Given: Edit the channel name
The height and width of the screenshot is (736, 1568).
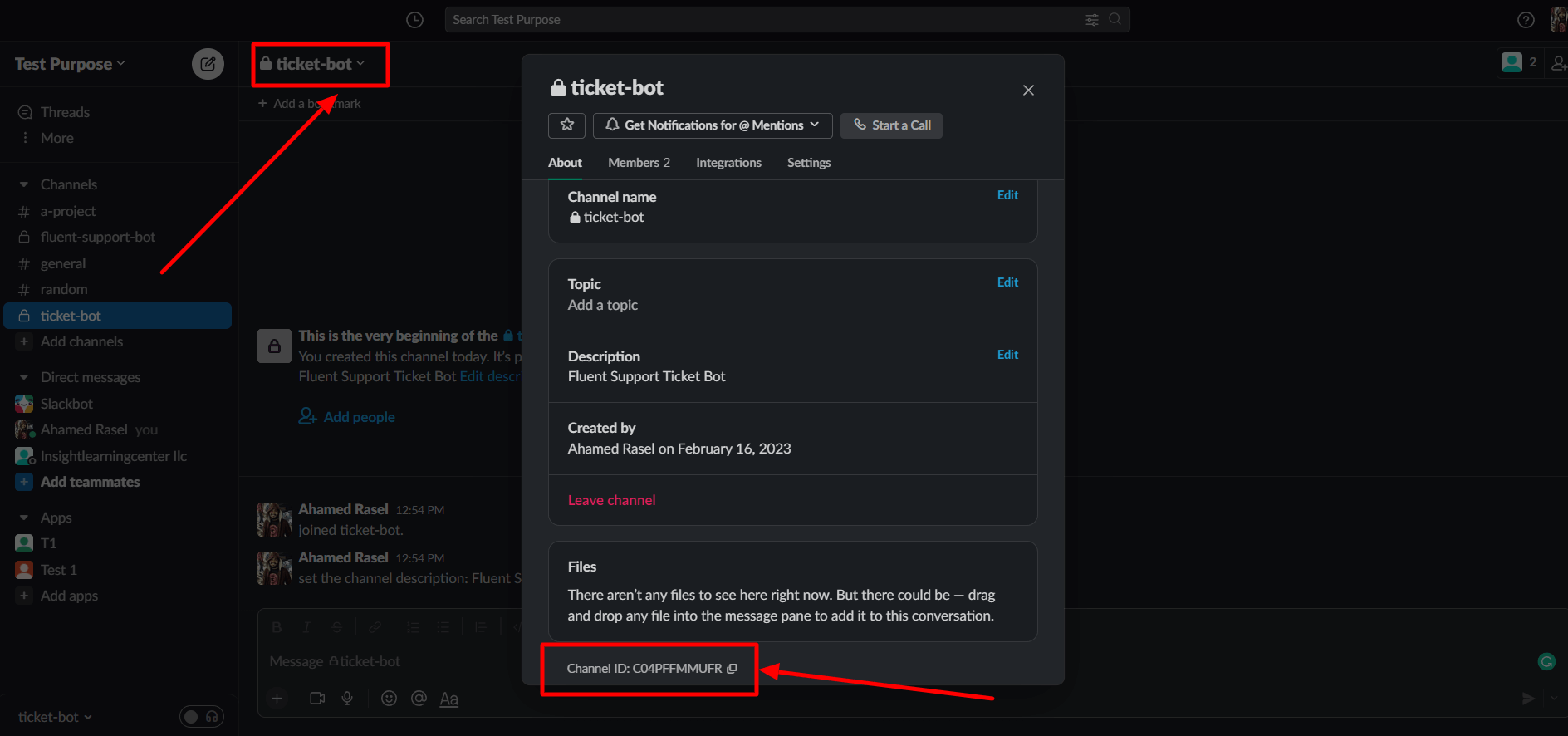Looking at the screenshot, I should [1007, 195].
